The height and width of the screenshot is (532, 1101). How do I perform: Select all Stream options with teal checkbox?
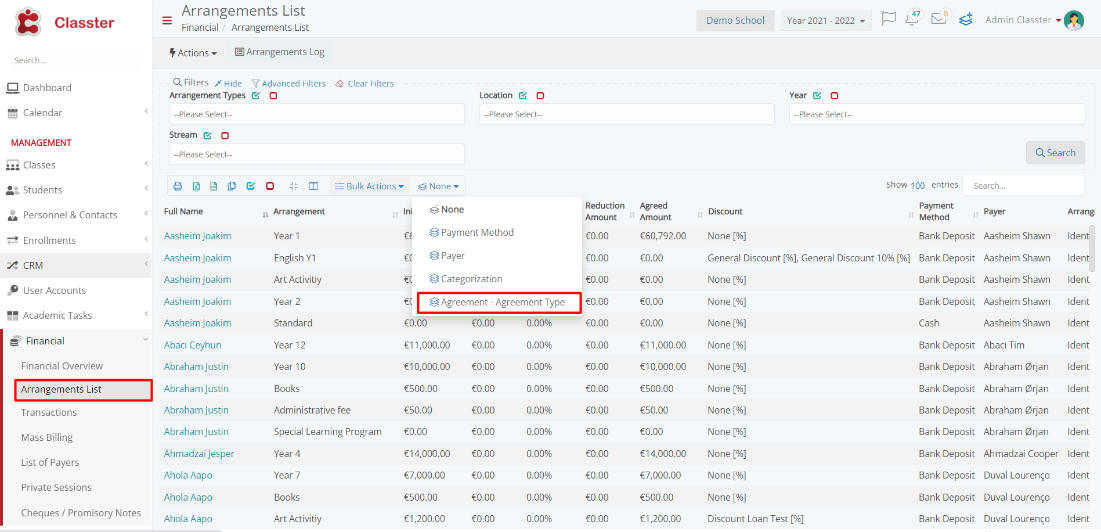tap(207, 135)
